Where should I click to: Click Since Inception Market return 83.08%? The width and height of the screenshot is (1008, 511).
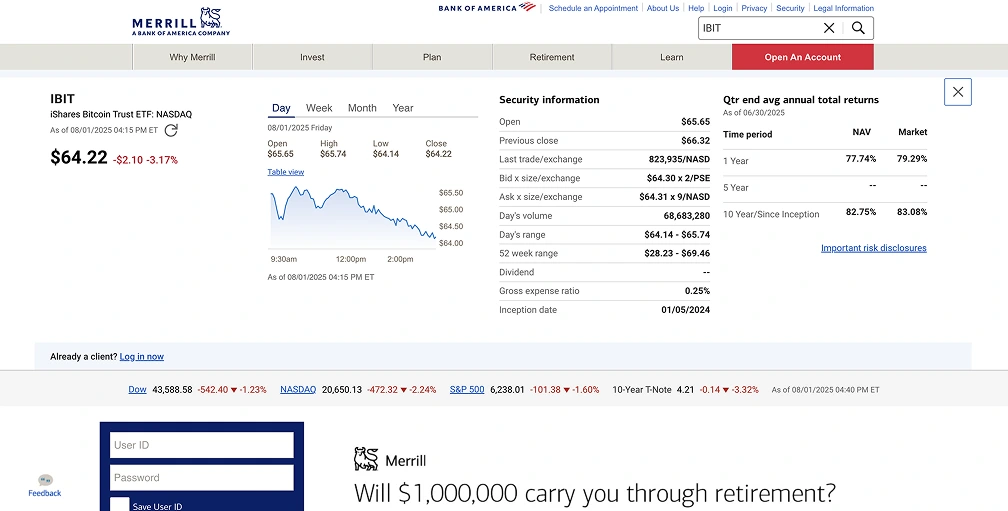[912, 212]
